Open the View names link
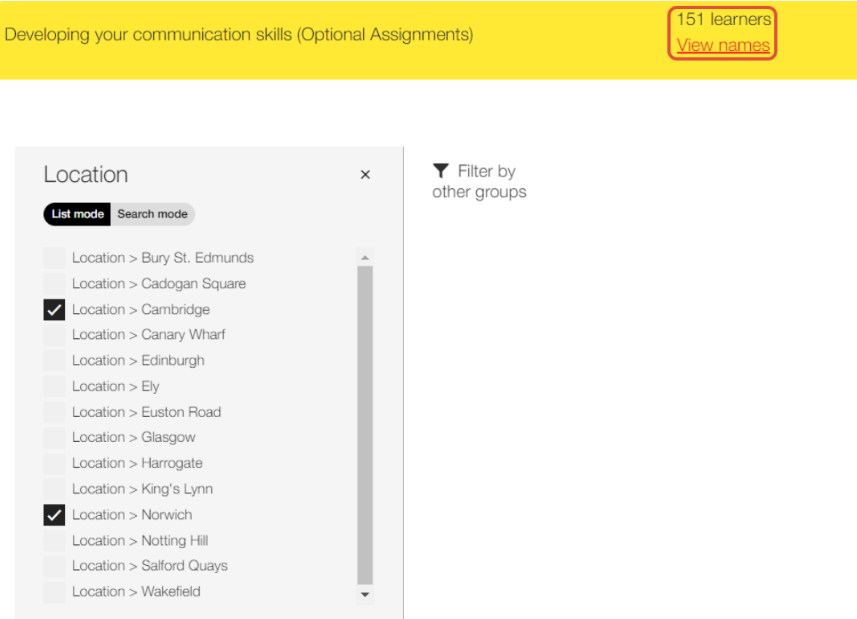857x619 pixels. tap(723, 45)
